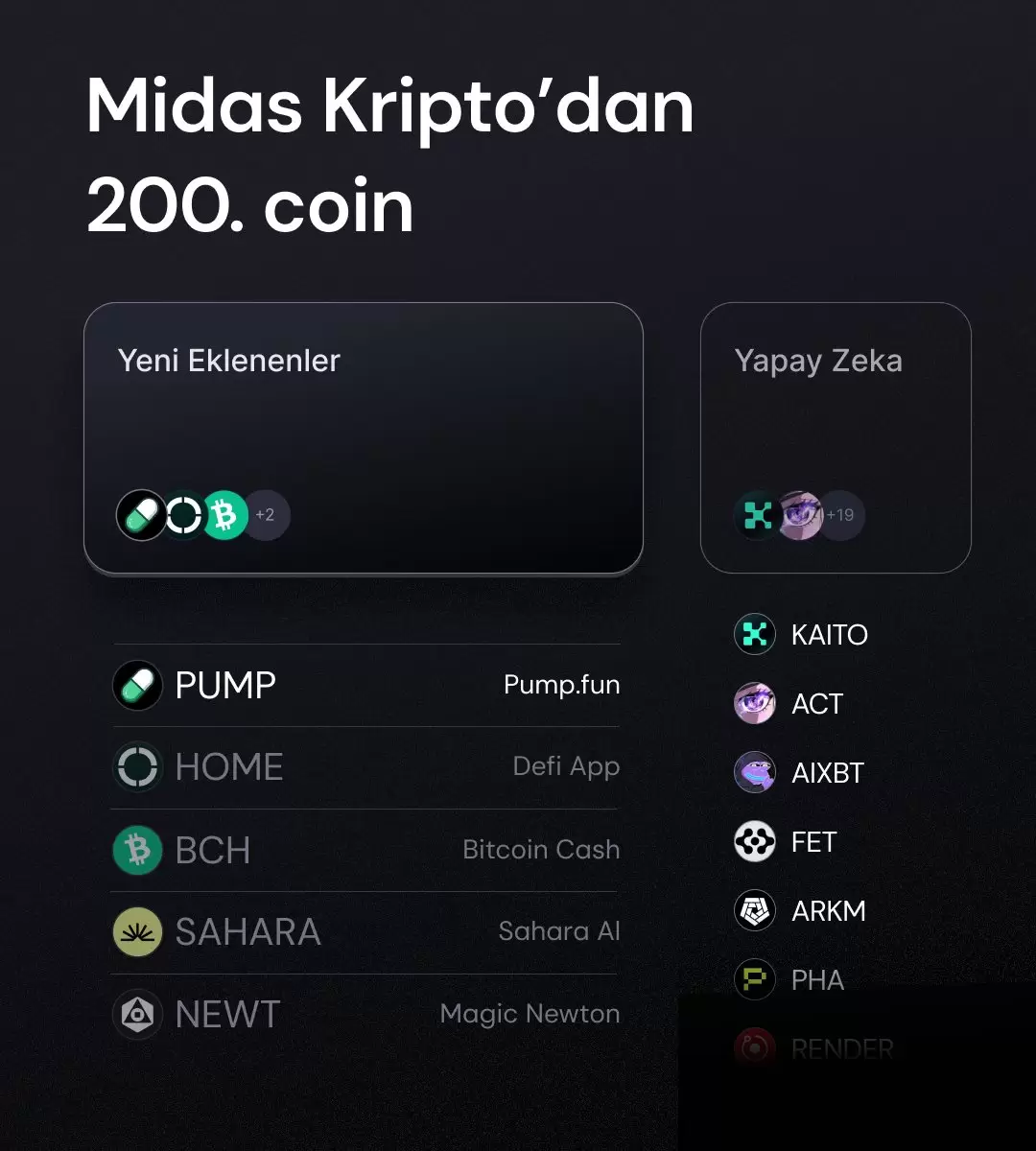
Task: Expand the +19 more coins badge
Action: click(840, 515)
